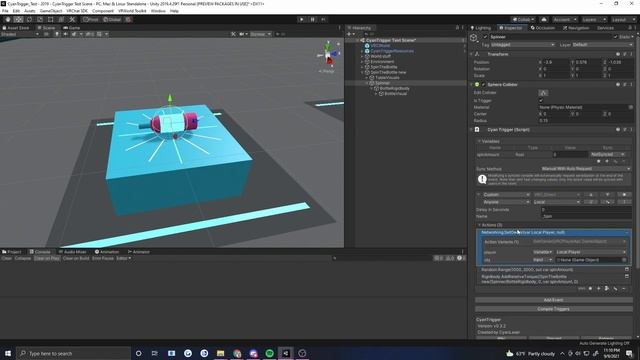Remove selected action with minus icon
The height and width of the screenshot is (360, 640).
623,289
